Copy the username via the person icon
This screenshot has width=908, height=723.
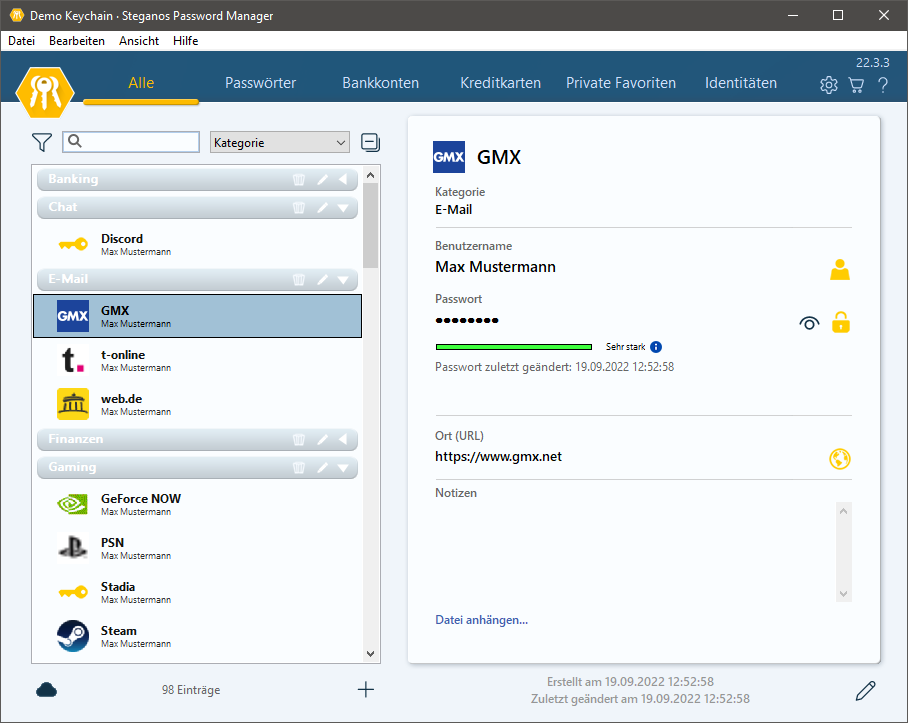840,270
